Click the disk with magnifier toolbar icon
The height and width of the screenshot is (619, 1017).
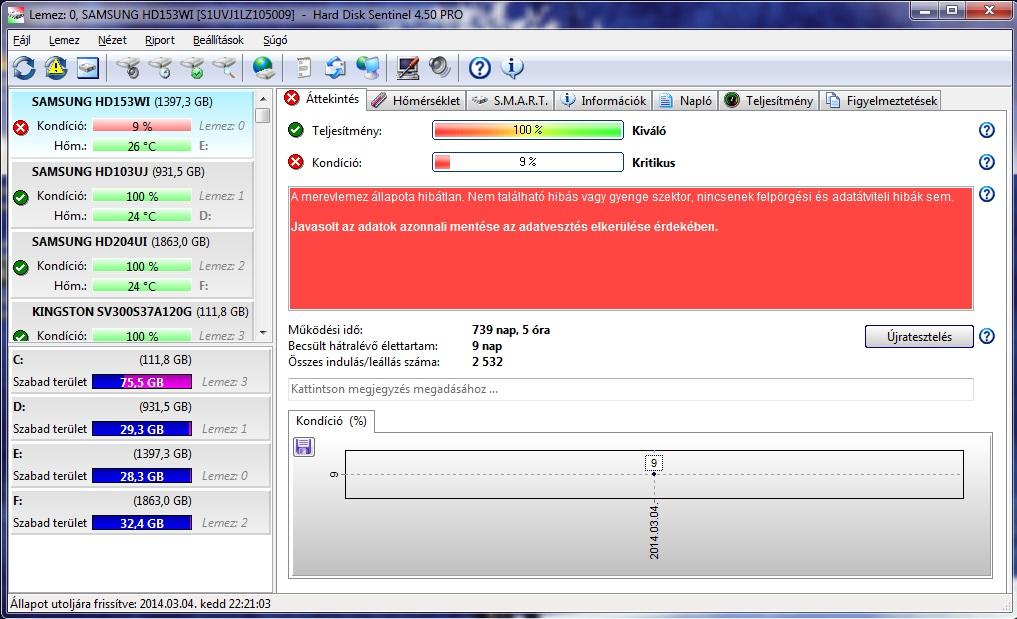pyautogui.click(x=224, y=67)
